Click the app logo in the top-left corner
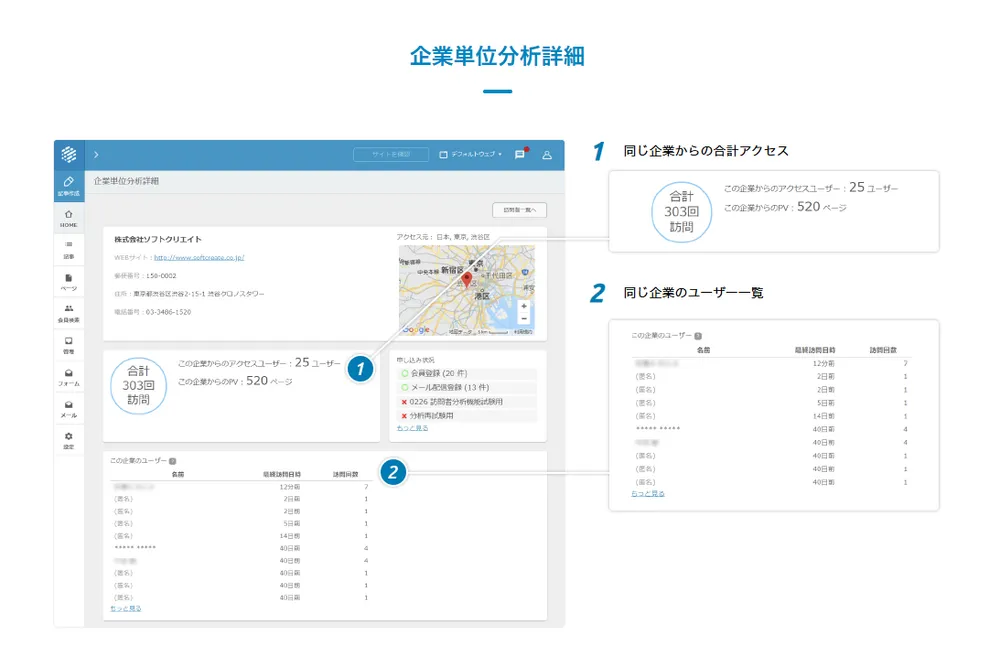 point(69,154)
